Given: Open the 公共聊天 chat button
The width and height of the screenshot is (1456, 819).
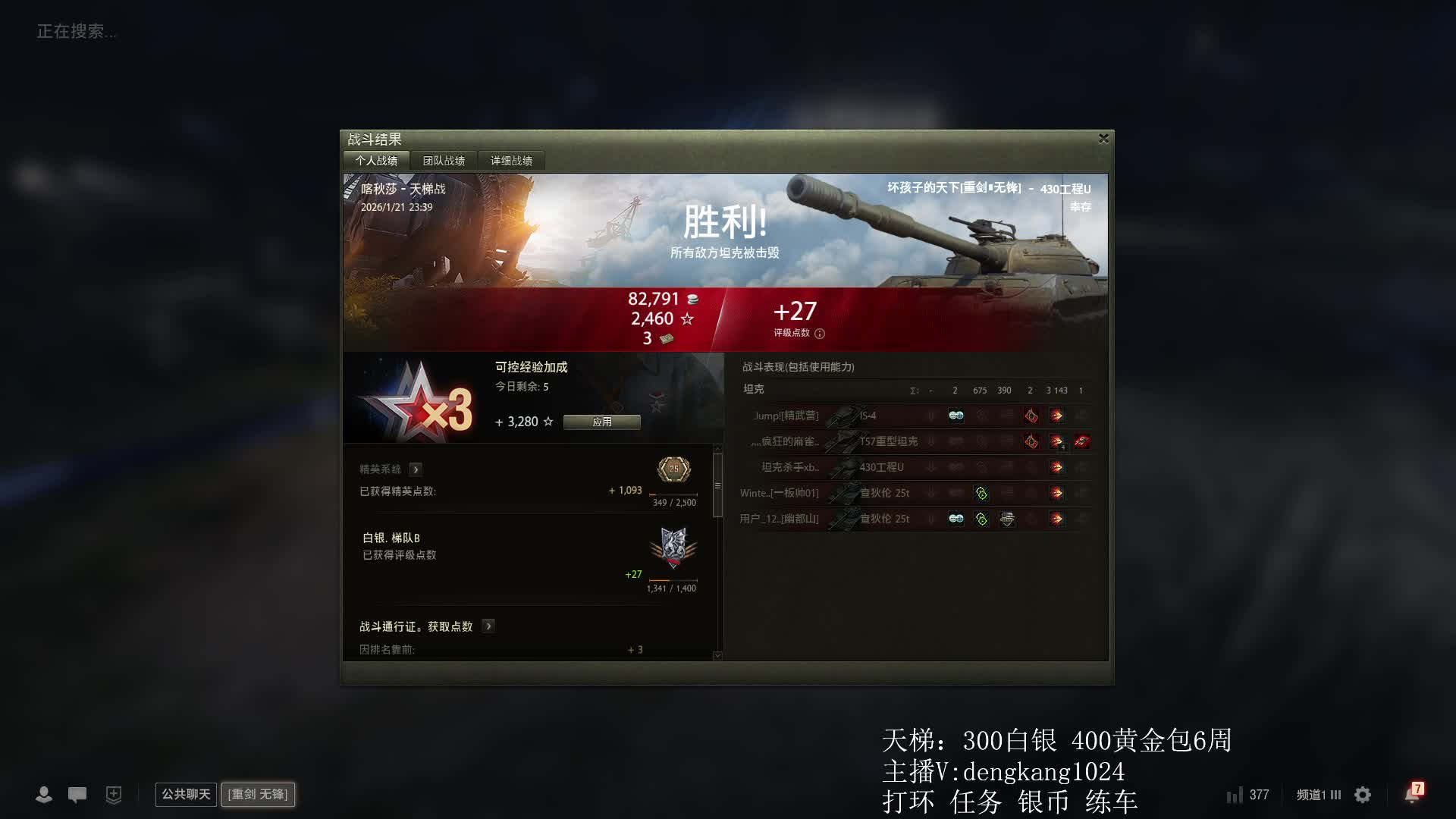Looking at the screenshot, I should (x=186, y=794).
